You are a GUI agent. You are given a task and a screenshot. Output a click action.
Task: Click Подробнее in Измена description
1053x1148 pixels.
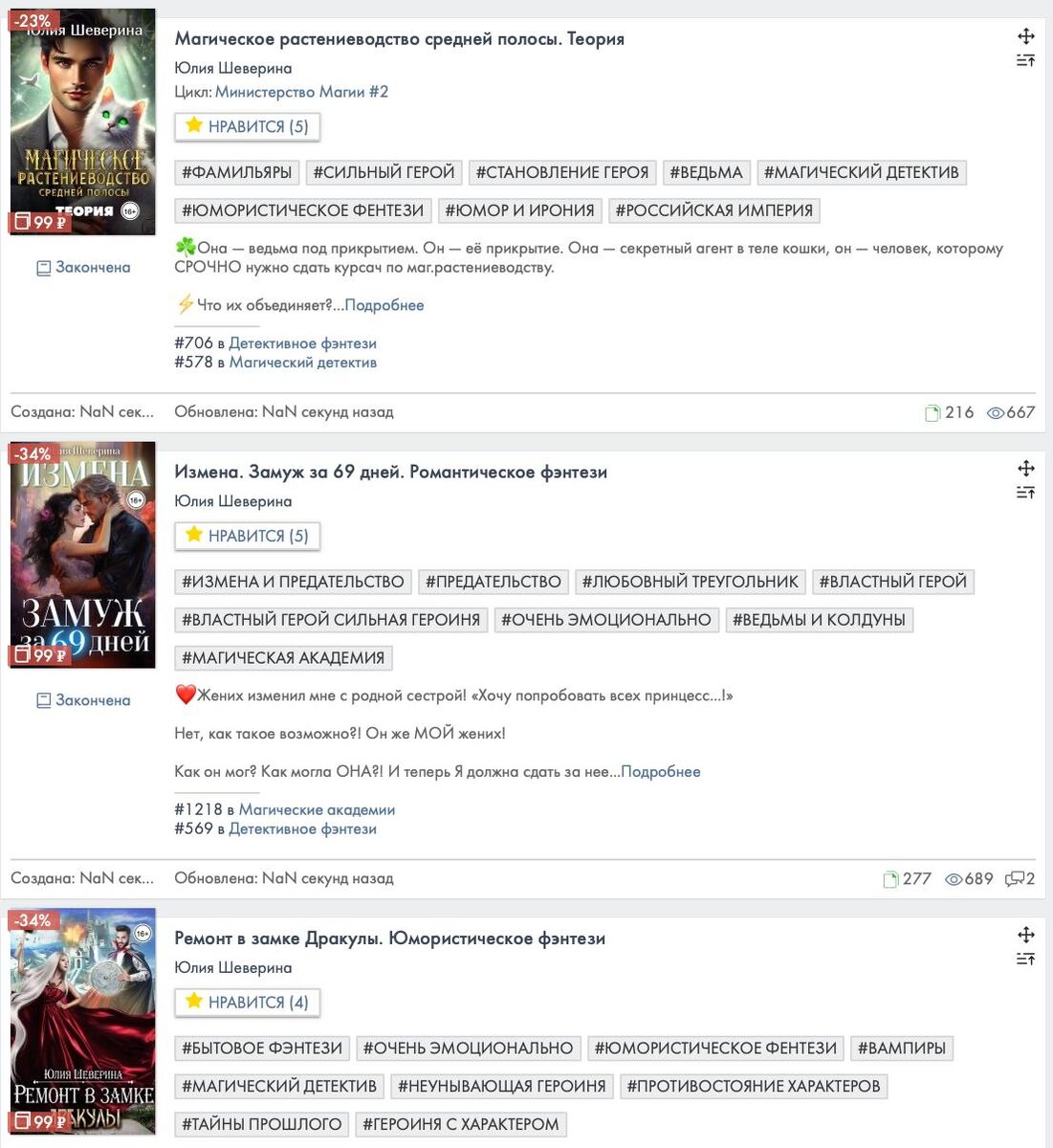pos(660,771)
